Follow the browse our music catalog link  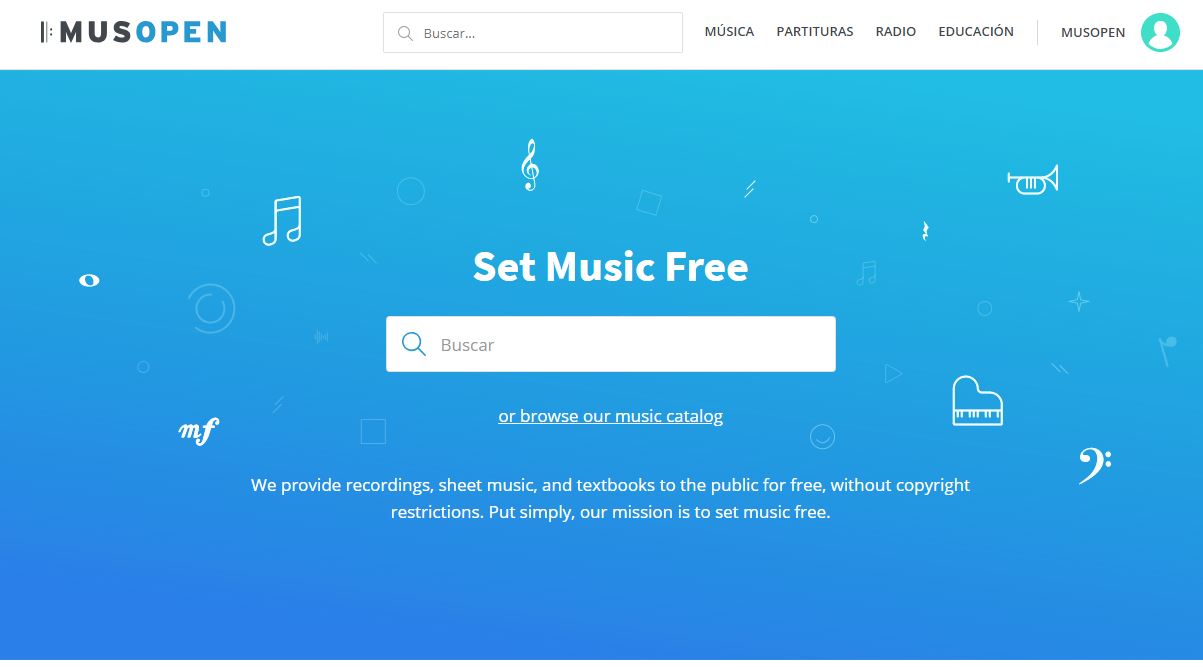(611, 416)
